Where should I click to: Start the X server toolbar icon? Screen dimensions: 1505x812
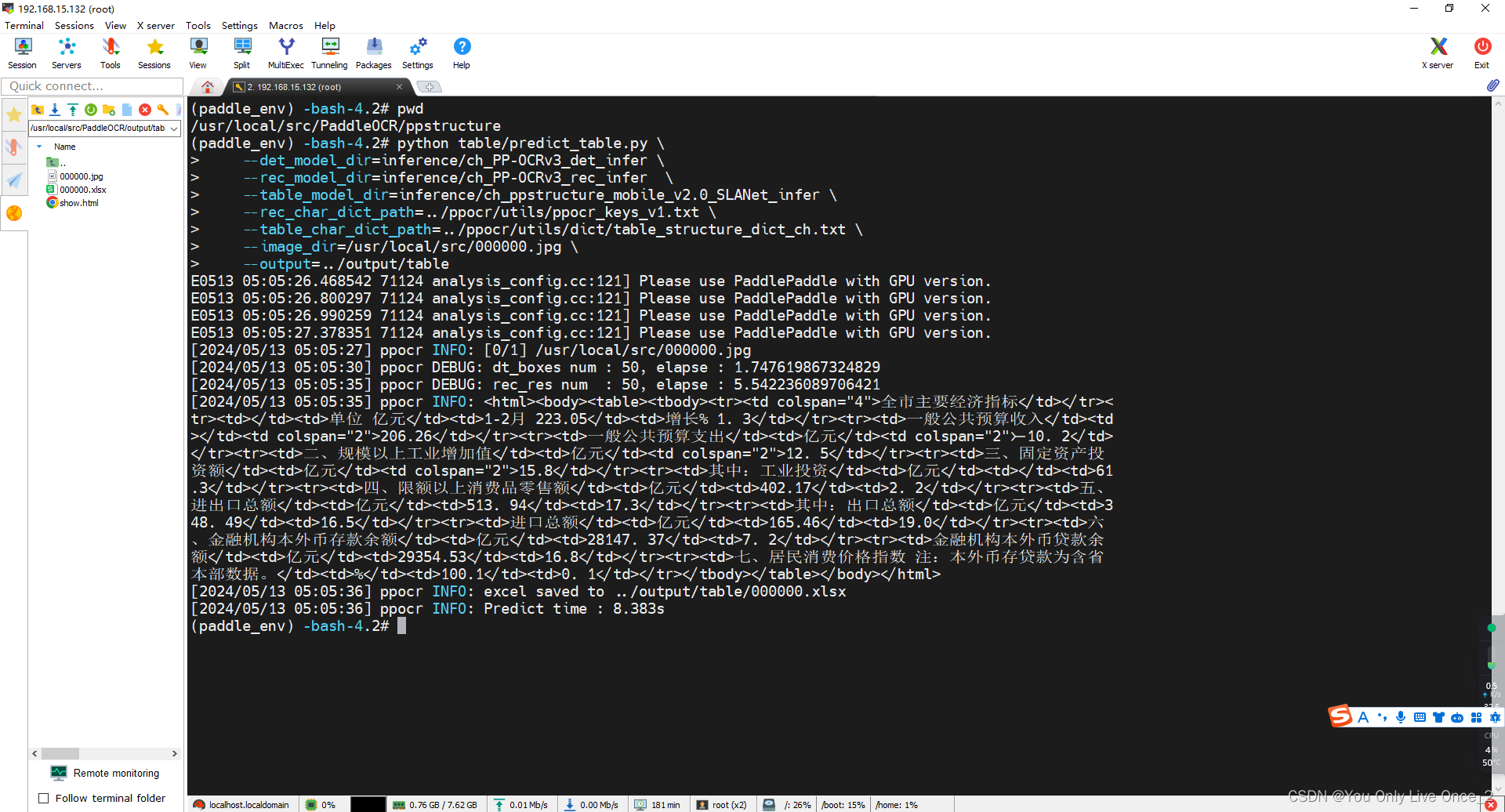click(1438, 53)
